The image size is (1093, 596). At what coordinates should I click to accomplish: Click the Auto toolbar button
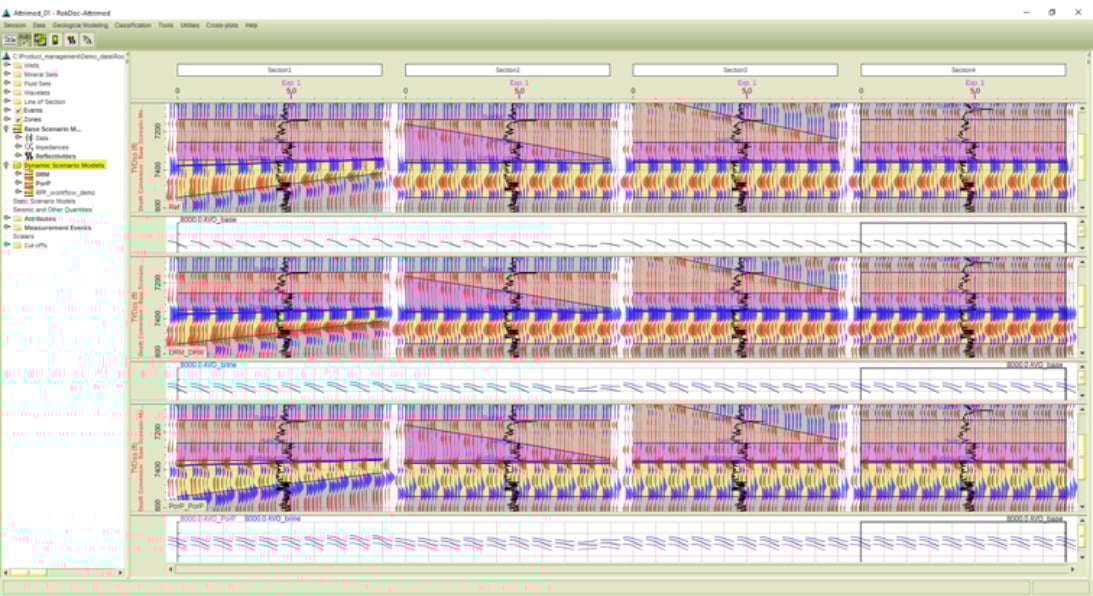(25, 39)
